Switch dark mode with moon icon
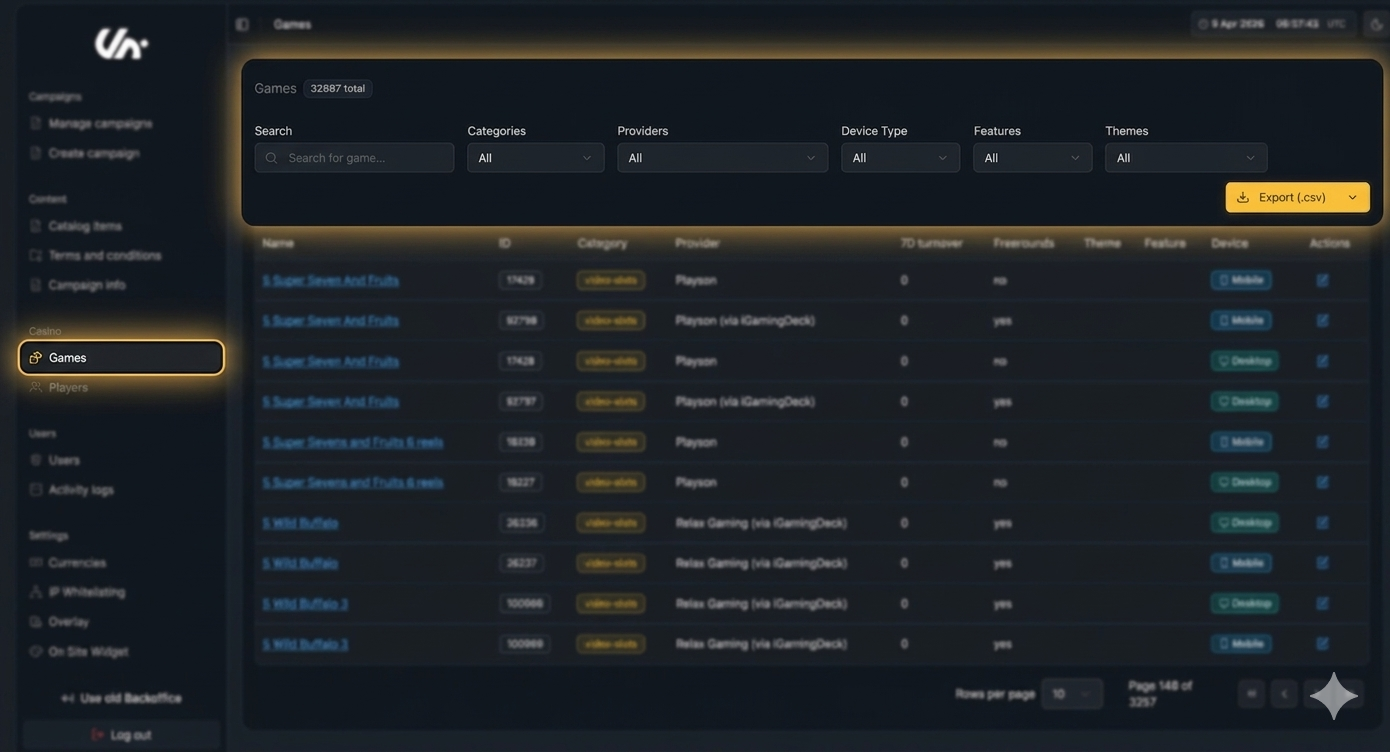Screen dimensions: 1390x752 tap(1376, 24)
